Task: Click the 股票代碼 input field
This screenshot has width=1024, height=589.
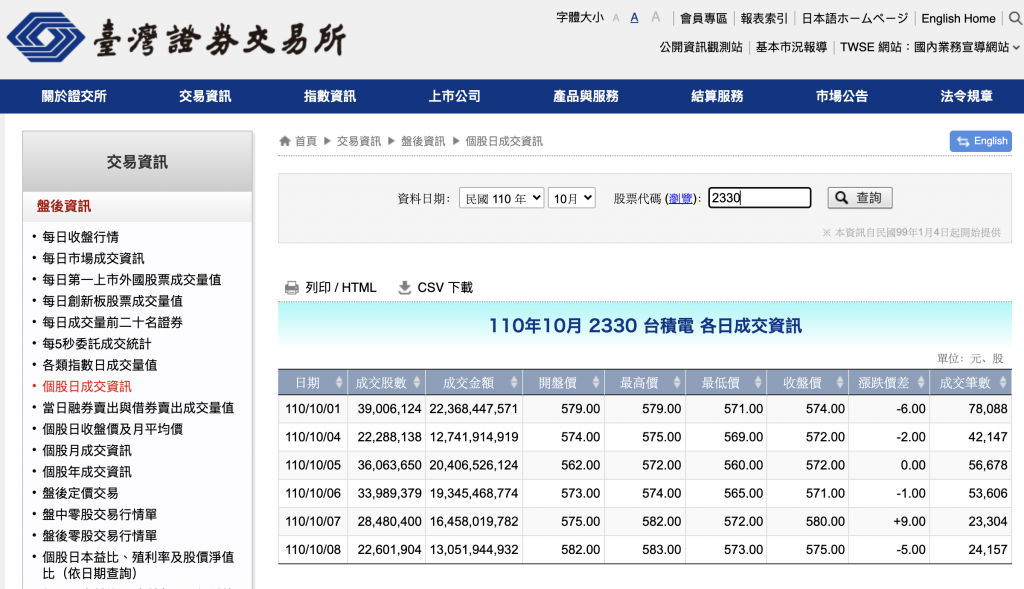Action: click(x=760, y=198)
